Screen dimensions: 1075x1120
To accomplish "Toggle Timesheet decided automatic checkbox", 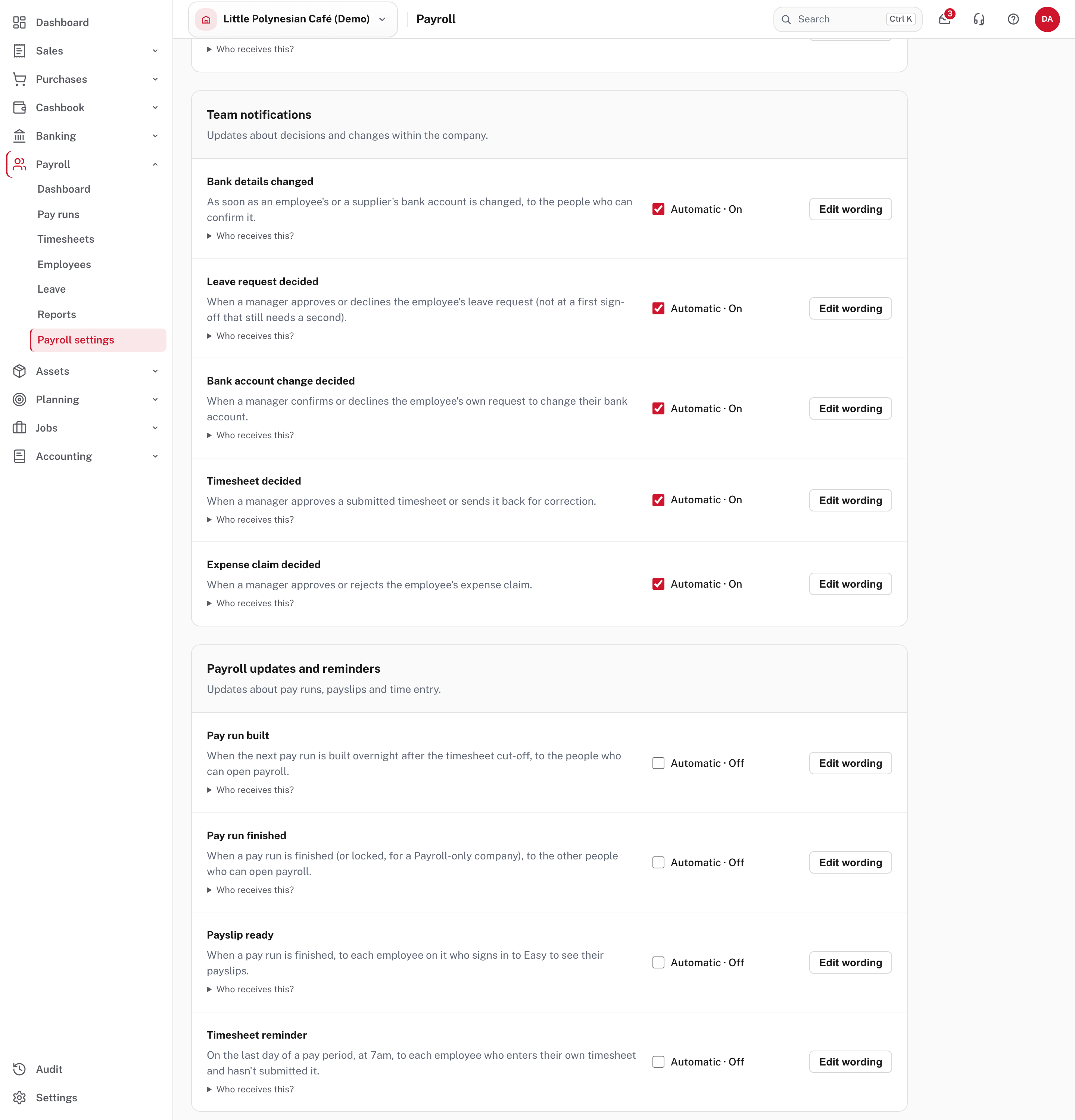I will [658, 500].
